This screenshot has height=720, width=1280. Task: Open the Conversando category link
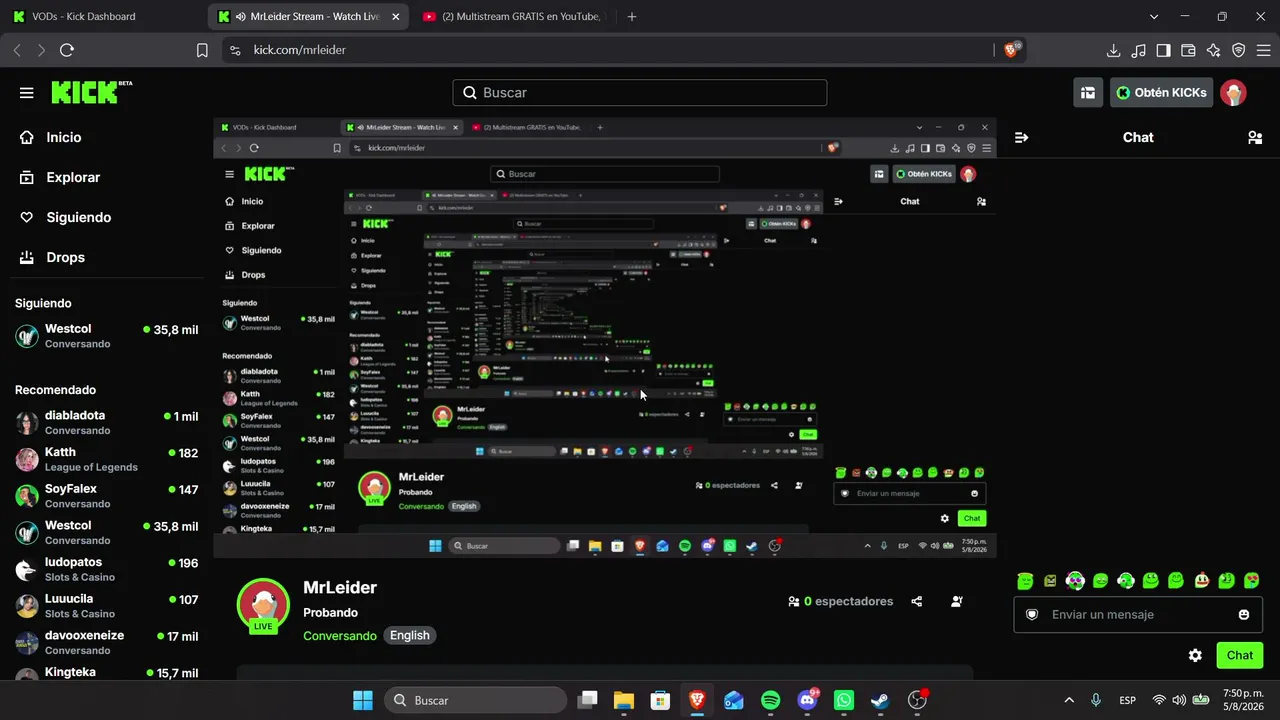(x=340, y=636)
